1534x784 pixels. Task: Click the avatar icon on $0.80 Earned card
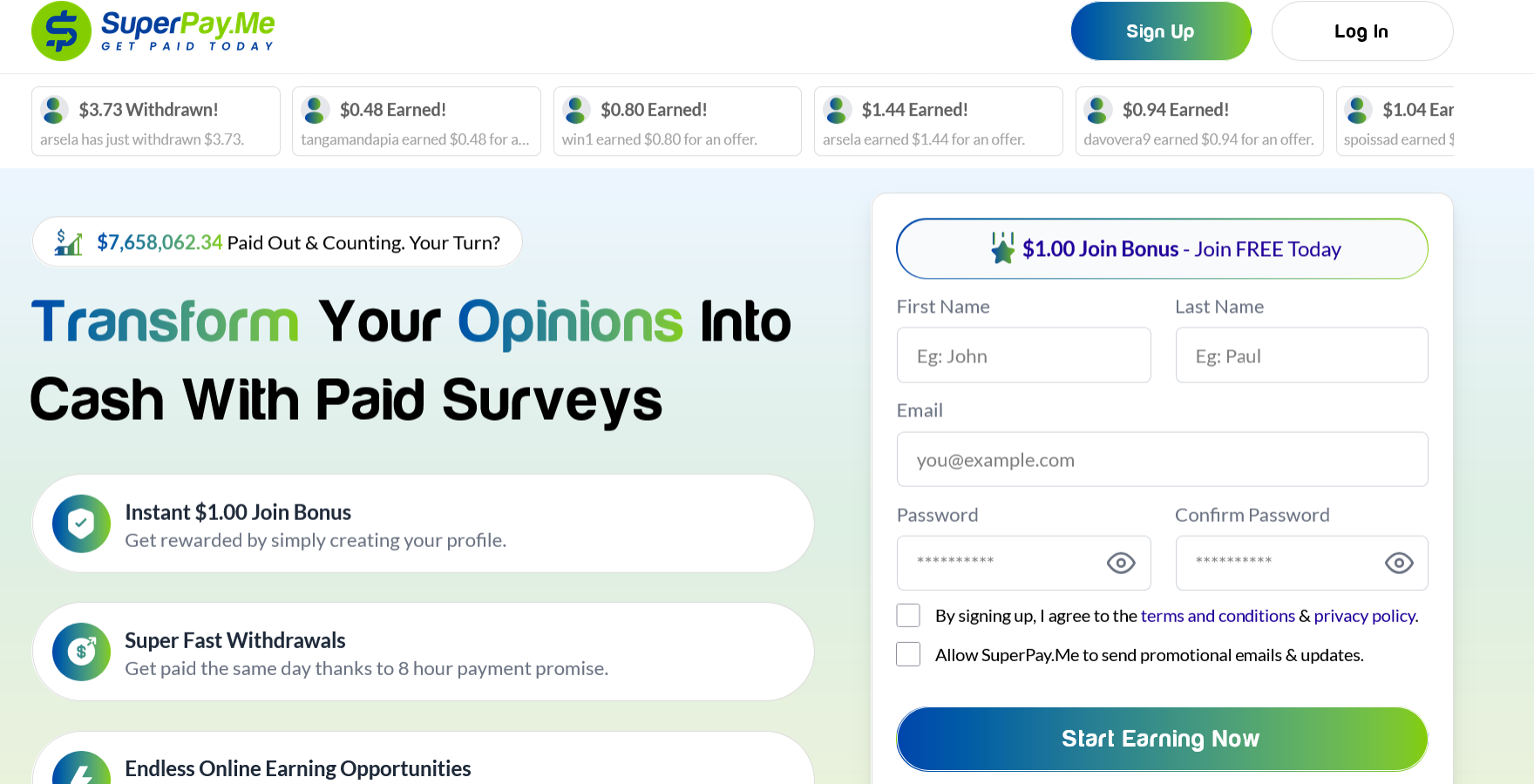coord(576,110)
